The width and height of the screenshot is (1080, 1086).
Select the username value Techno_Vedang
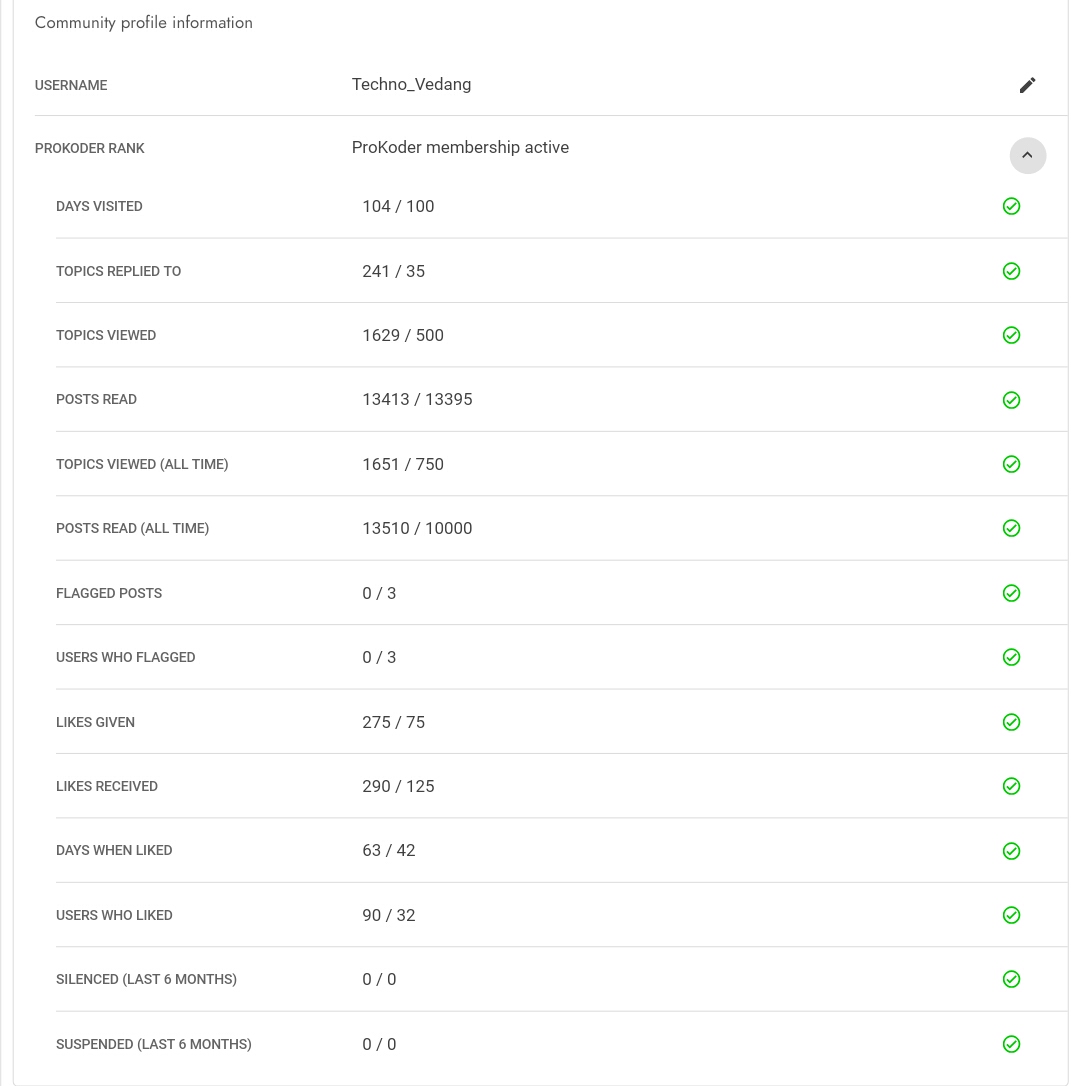[x=411, y=84]
